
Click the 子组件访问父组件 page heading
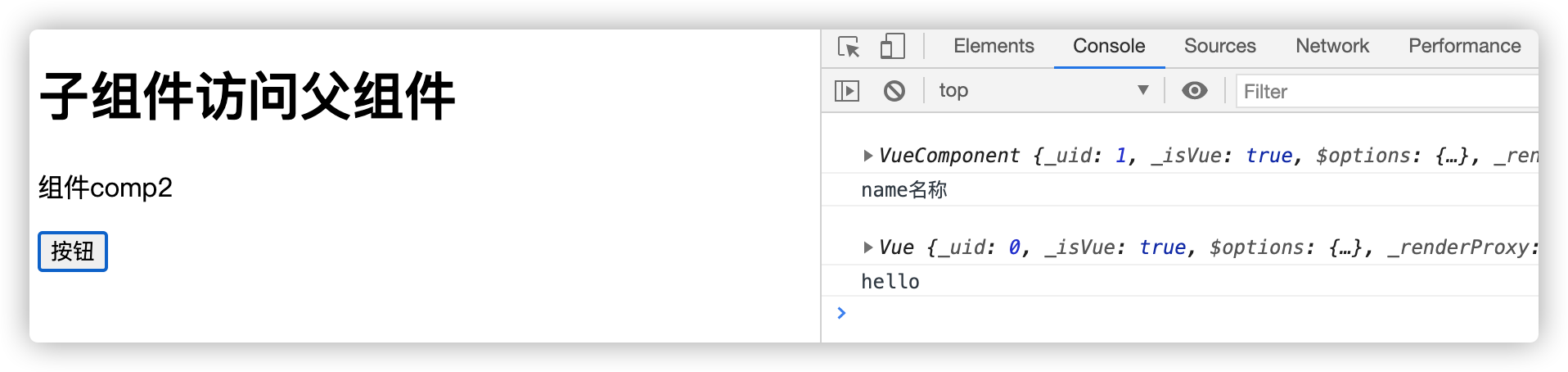[x=247, y=97]
